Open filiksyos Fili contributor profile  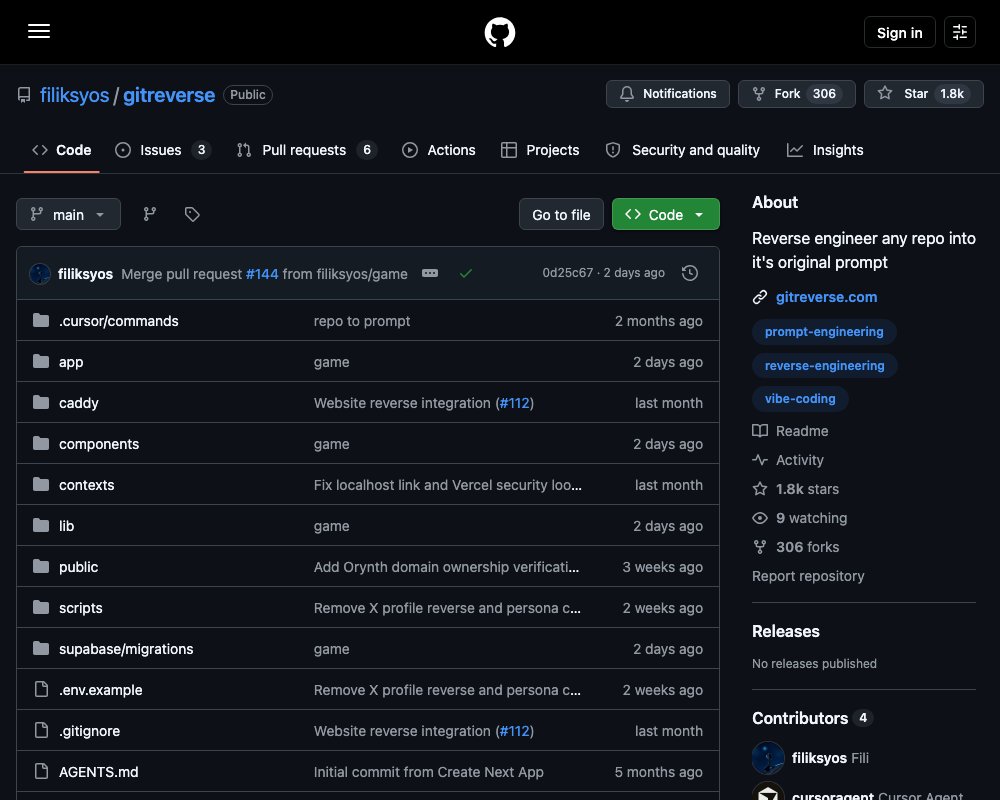(830, 758)
